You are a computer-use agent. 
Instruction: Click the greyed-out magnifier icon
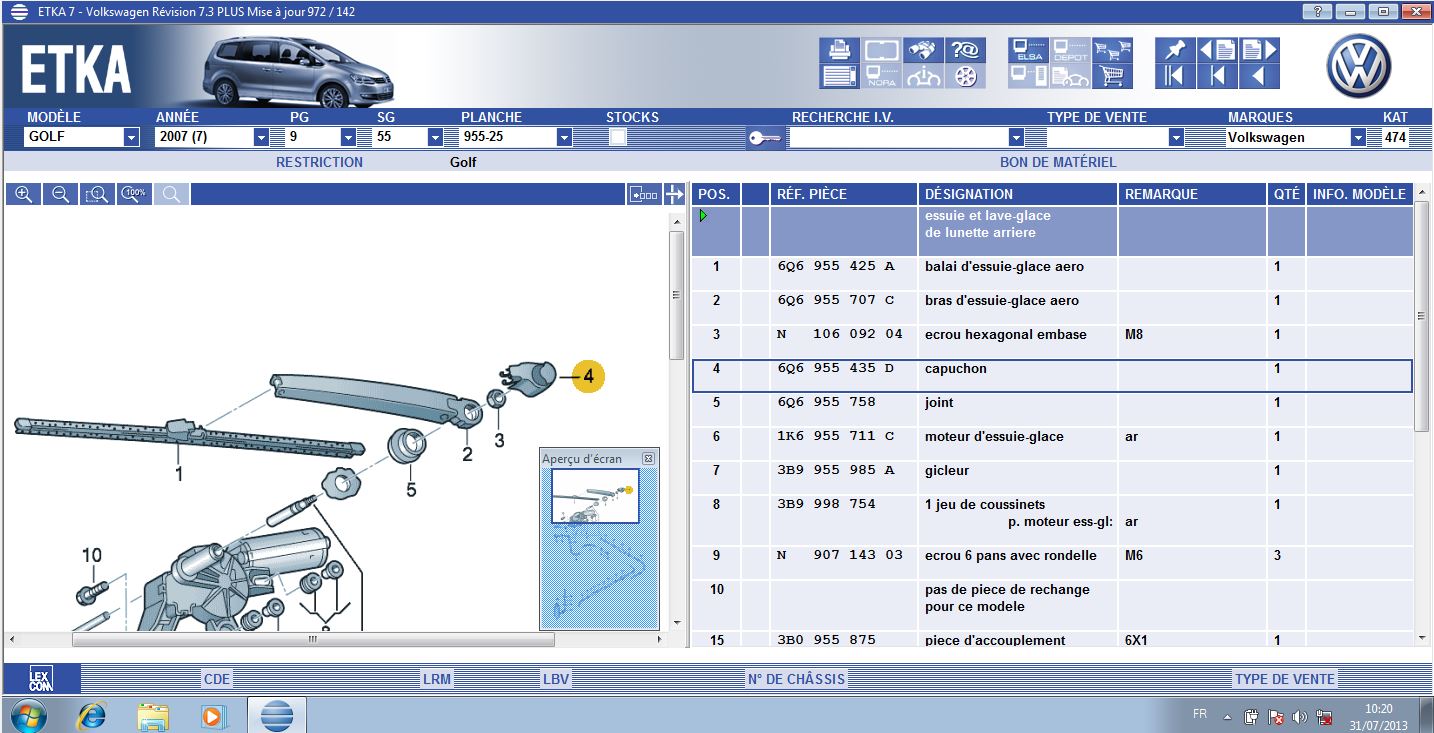click(x=171, y=194)
